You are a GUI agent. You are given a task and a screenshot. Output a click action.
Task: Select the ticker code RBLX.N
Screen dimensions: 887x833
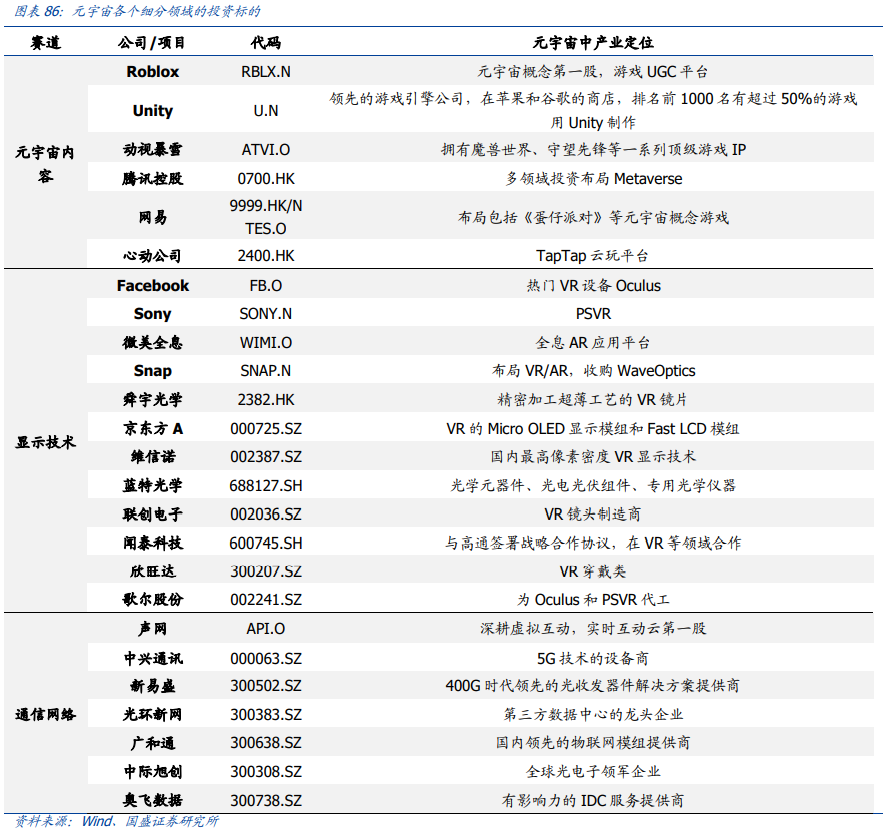coord(266,72)
